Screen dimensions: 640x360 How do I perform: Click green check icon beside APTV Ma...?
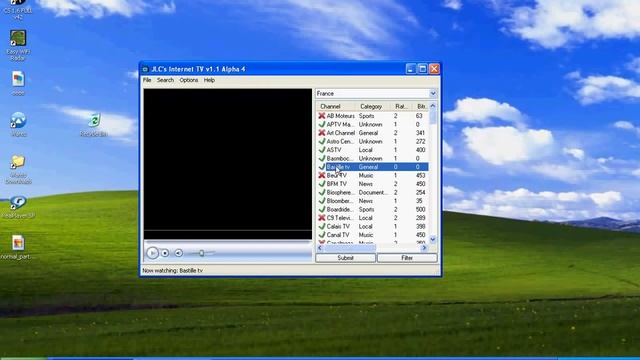click(x=322, y=124)
